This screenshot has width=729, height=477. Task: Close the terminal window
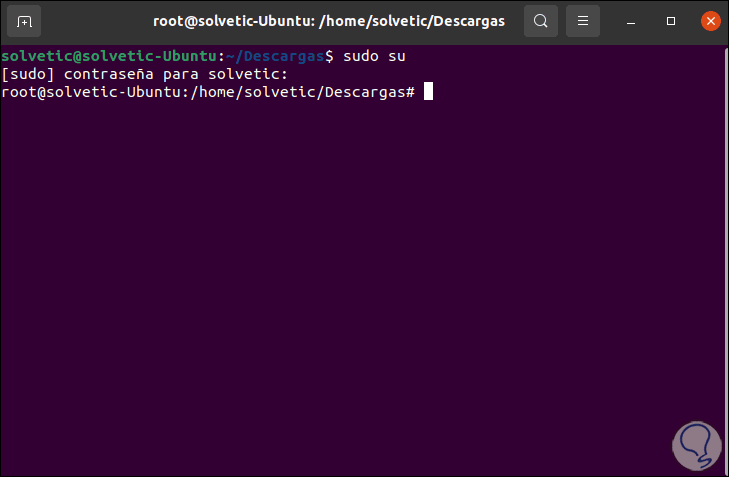[710, 21]
